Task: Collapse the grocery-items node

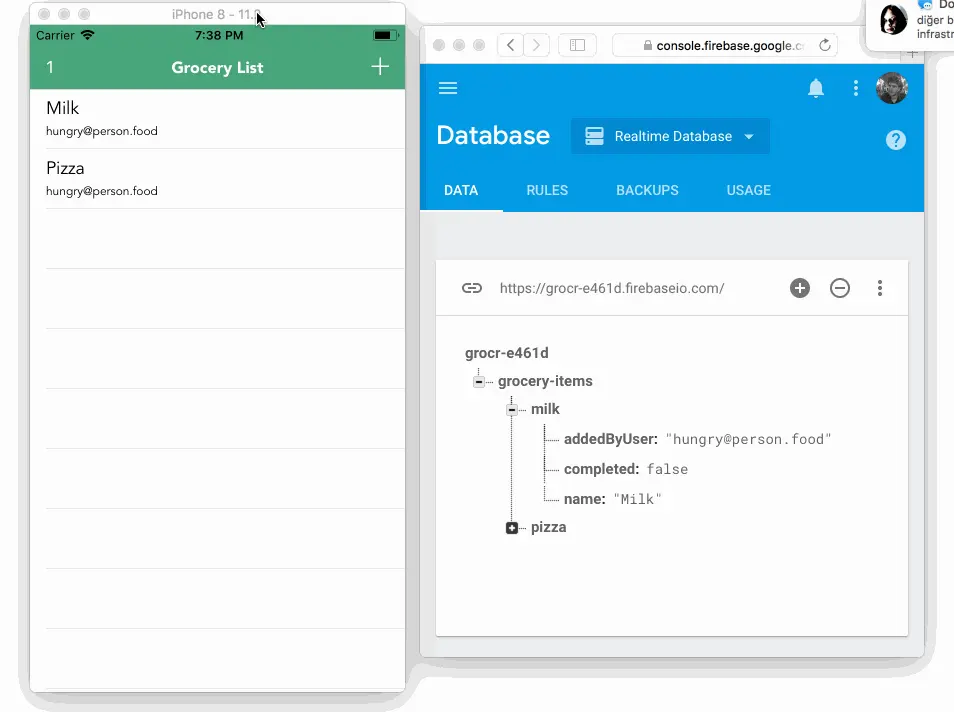Action: tap(479, 382)
